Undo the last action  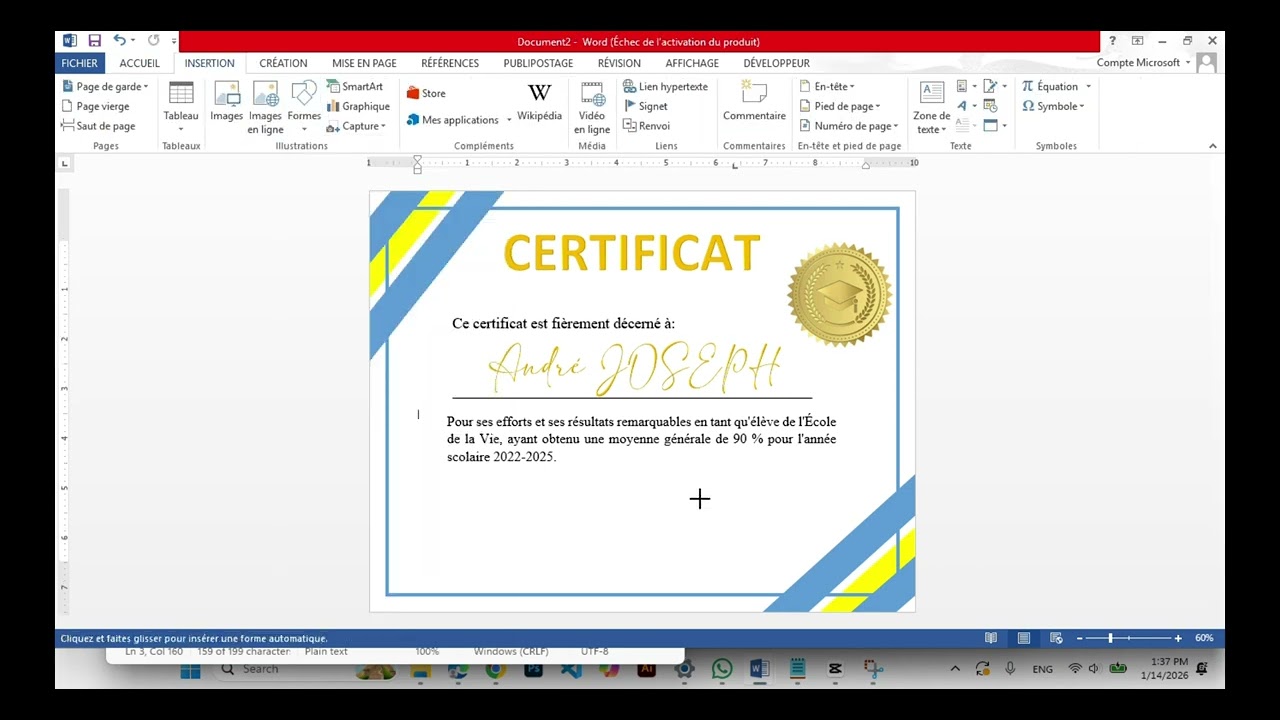(x=119, y=41)
